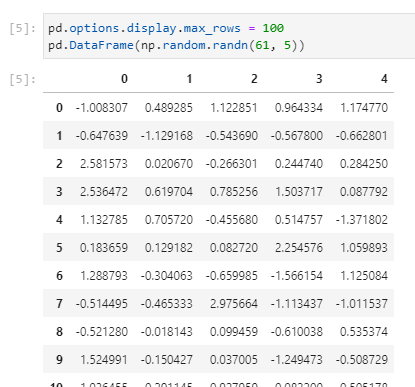Click cell value 1.524991
This screenshot has height=387, width=415.
(x=104, y=360)
